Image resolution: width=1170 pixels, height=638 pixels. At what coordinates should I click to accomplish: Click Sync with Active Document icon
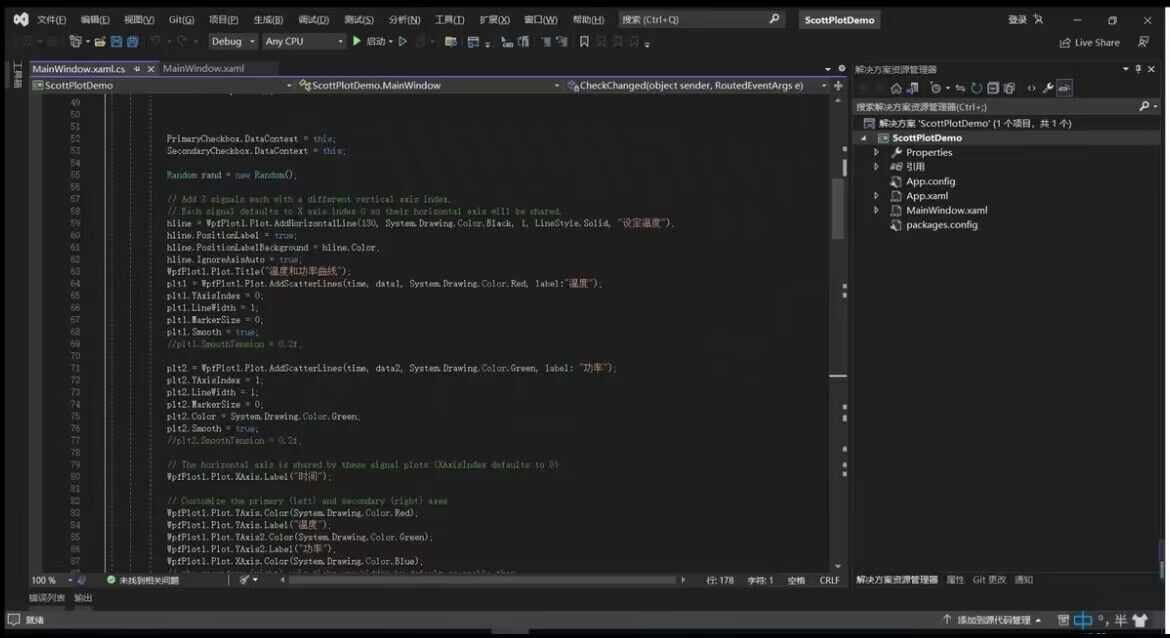(960, 88)
